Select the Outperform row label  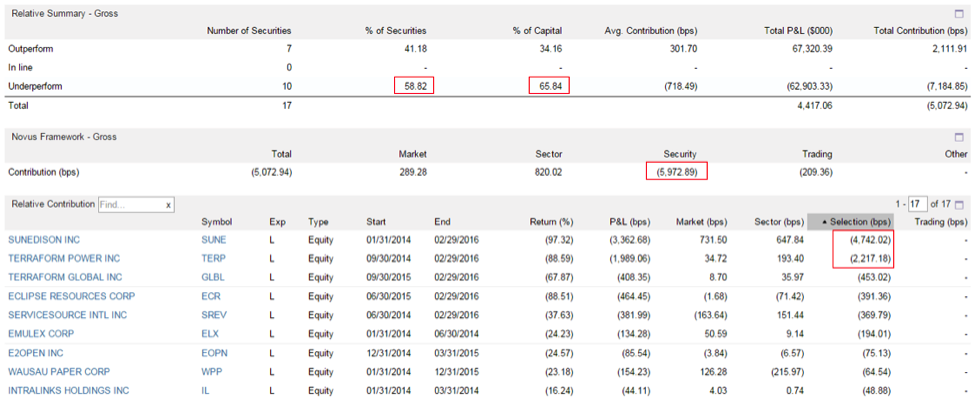[29, 48]
